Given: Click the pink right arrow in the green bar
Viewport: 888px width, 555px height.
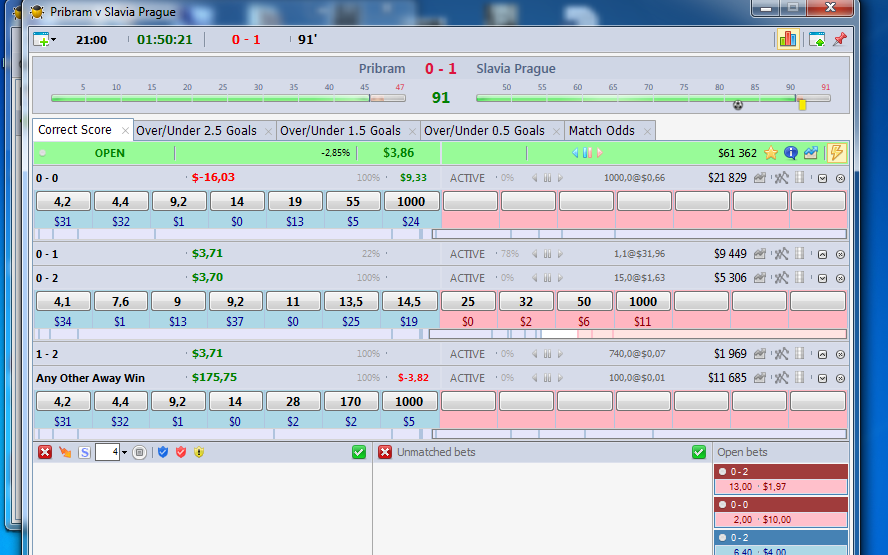Looking at the screenshot, I should tap(599, 153).
